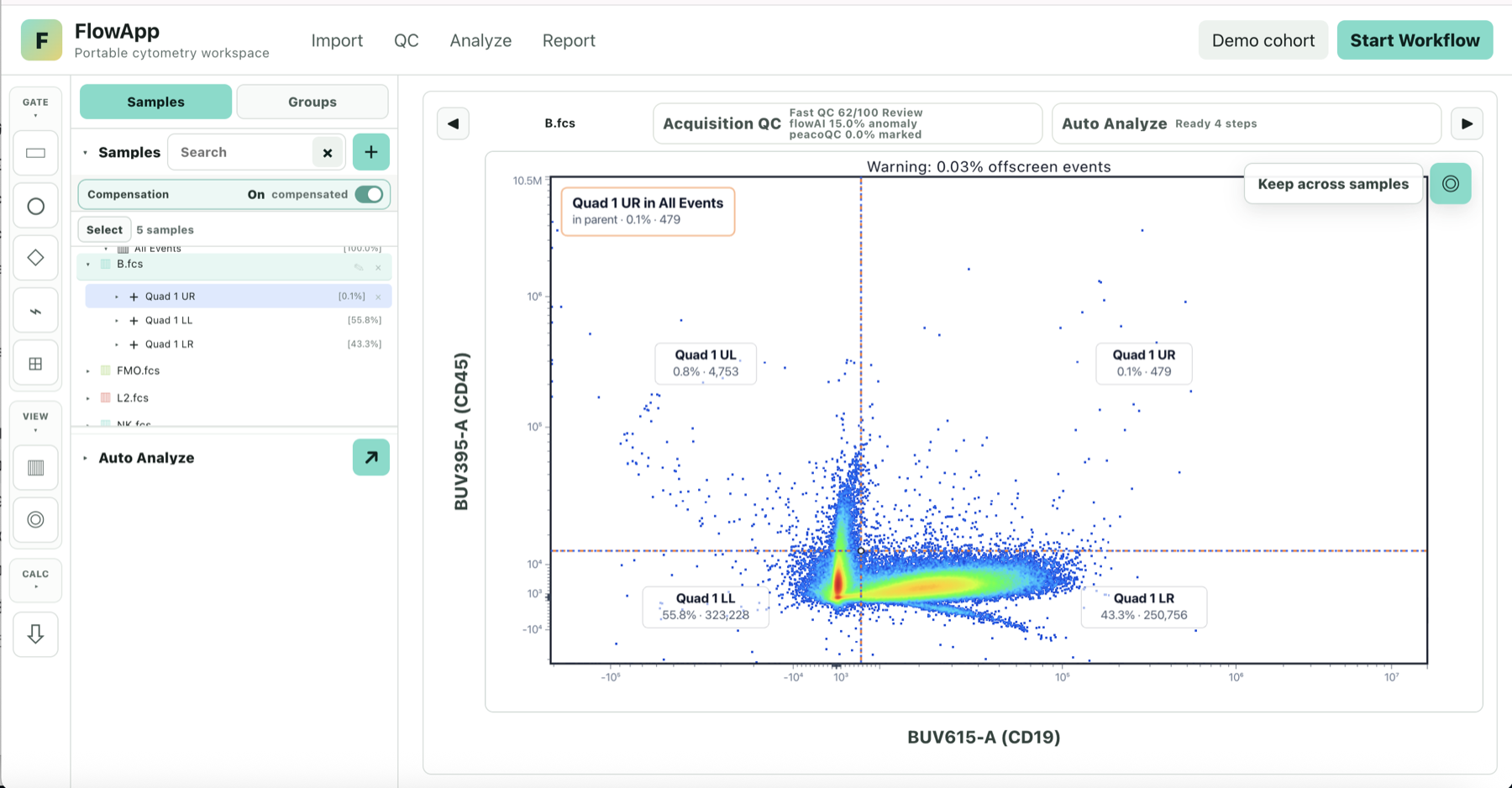Click the L2.fcs red color swatch
Screen dimensions: 1512x788
(106, 398)
